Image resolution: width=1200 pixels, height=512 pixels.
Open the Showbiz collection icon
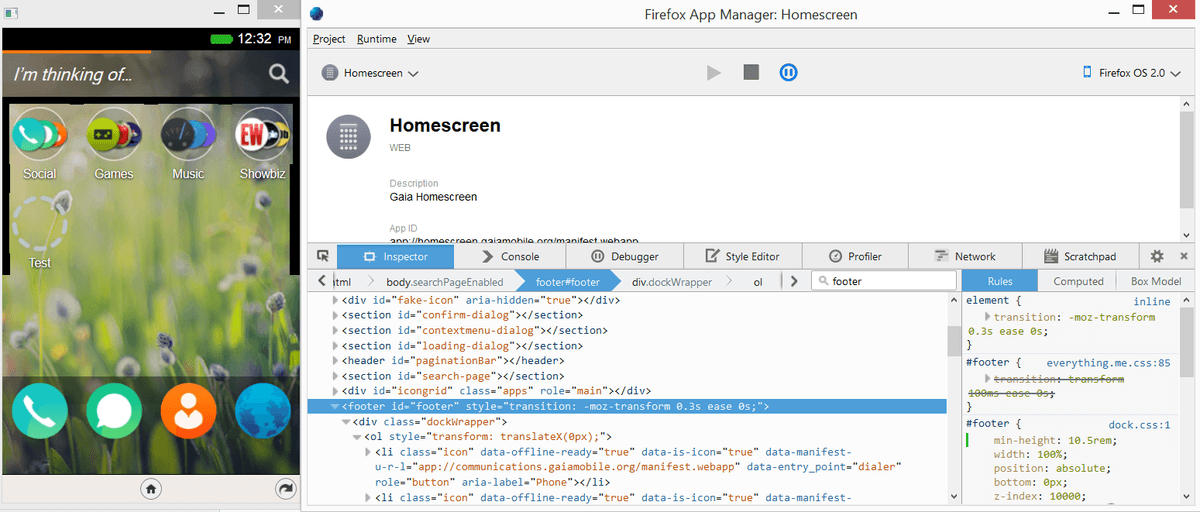click(262, 134)
